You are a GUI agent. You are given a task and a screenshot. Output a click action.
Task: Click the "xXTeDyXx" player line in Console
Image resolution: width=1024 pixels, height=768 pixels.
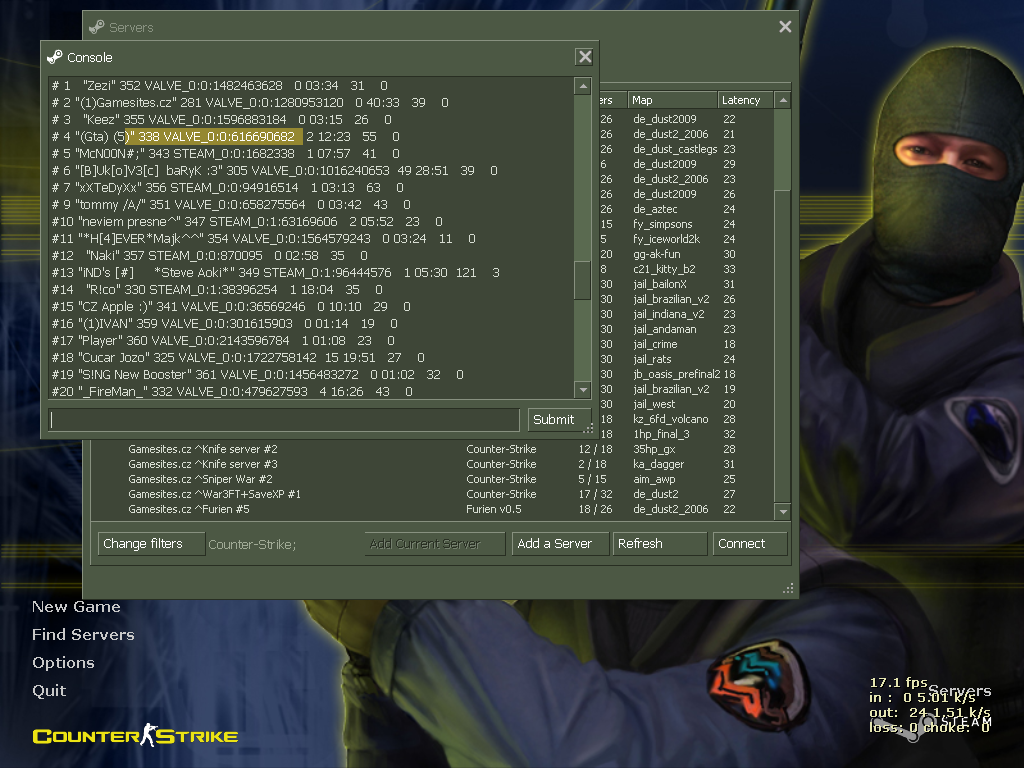[x=227, y=187]
